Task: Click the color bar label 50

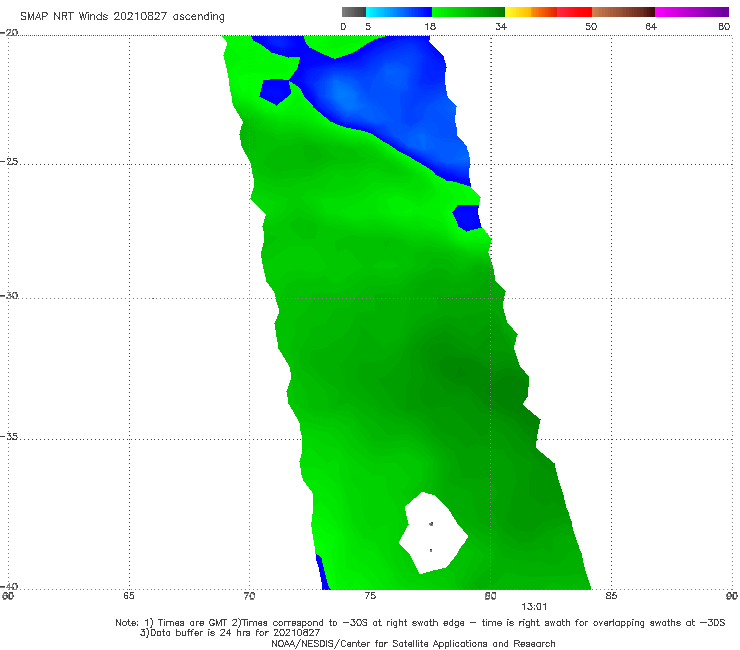Action: [x=591, y=27]
